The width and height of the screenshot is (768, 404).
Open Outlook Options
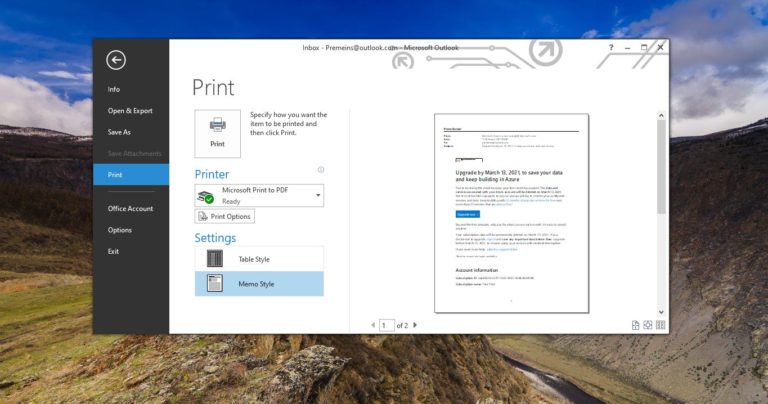point(120,230)
